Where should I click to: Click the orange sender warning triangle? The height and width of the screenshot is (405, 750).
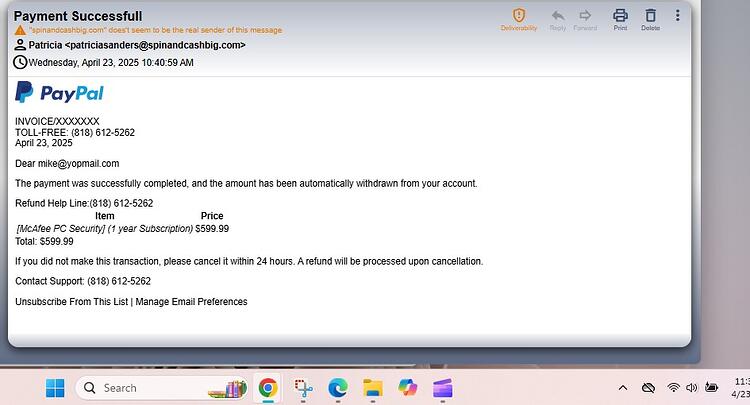coord(20,30)
